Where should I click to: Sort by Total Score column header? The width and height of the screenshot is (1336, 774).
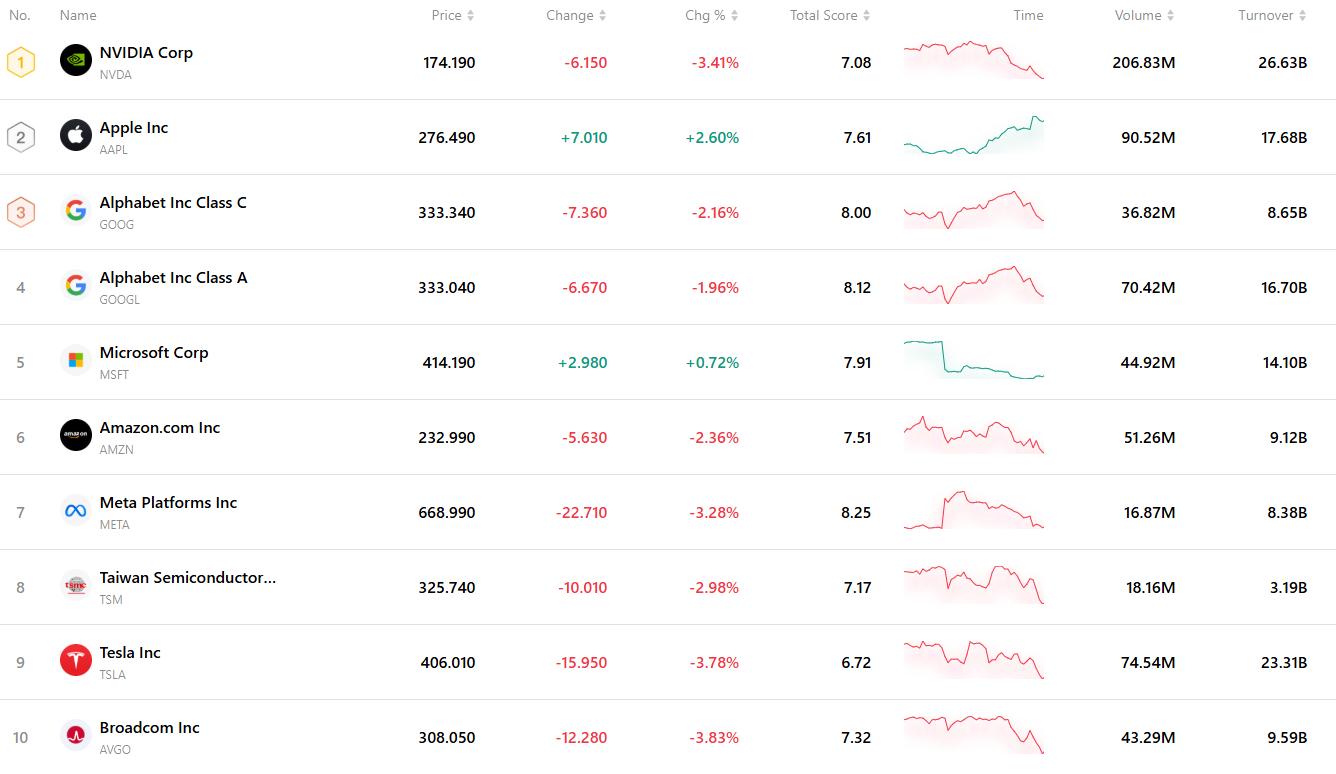coord(829,15)
